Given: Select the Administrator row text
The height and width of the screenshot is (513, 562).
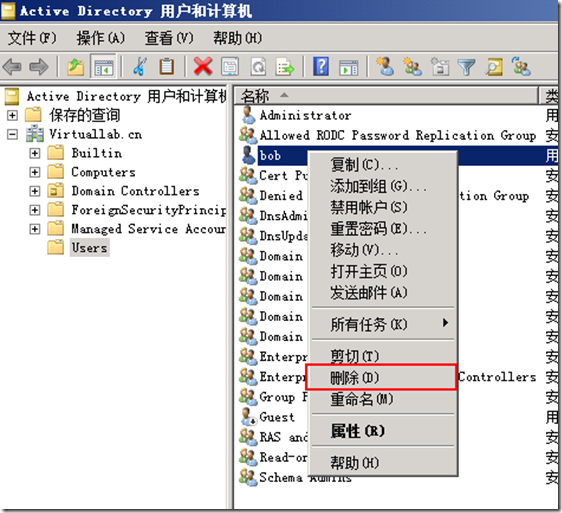Looking at the screenshot, I should (x=305, y=115).
